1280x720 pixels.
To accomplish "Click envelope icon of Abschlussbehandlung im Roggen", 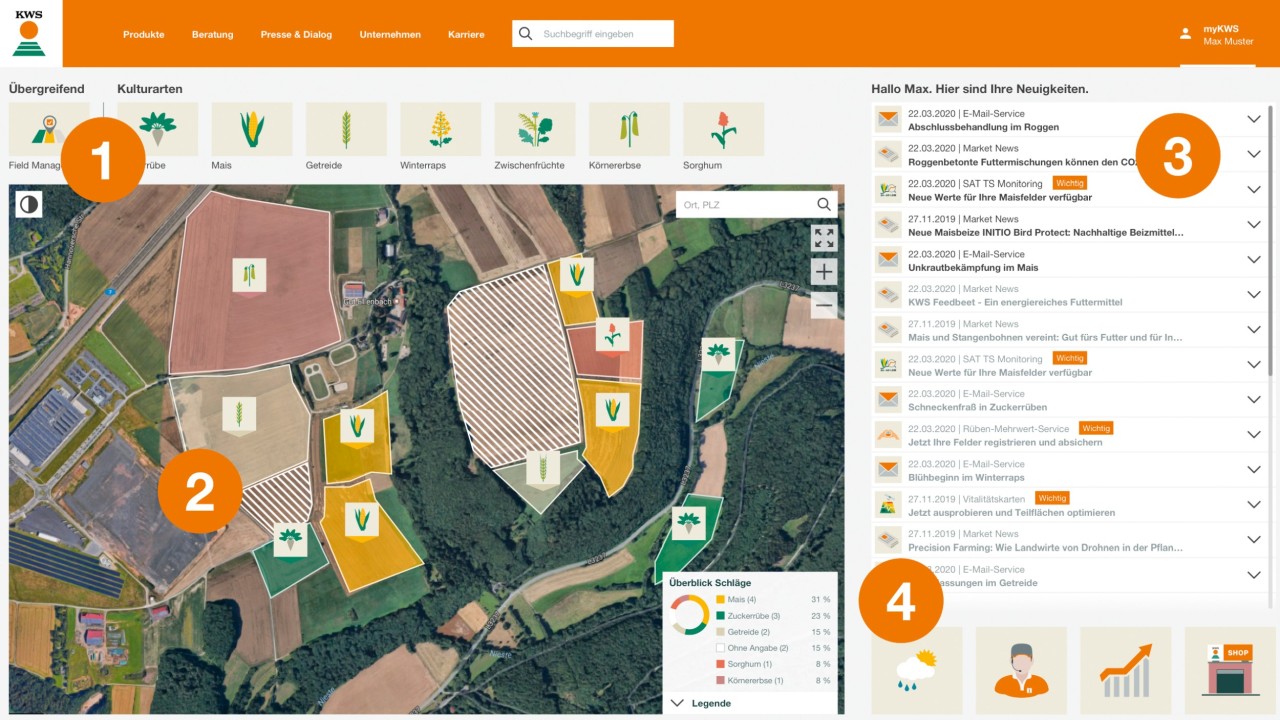I will [887, 119].
